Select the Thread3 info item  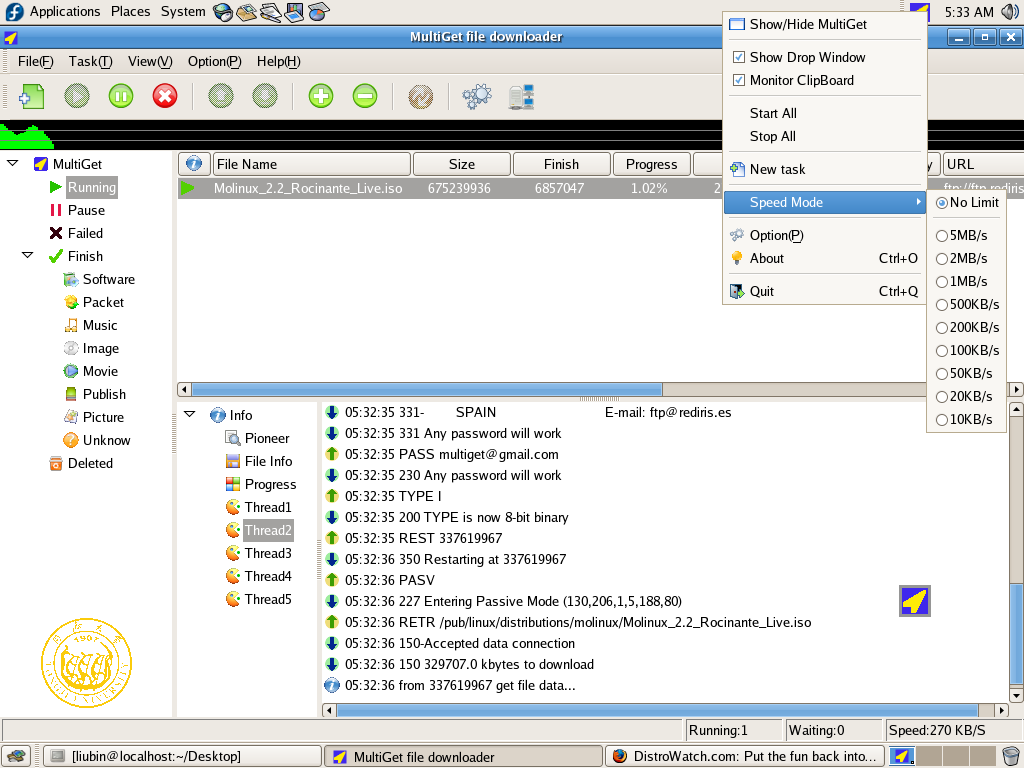point(267,553)
